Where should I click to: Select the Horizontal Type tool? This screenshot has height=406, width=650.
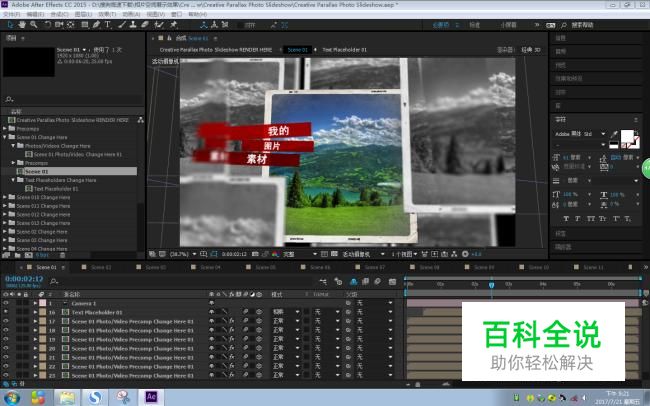[x=108, y=25]
